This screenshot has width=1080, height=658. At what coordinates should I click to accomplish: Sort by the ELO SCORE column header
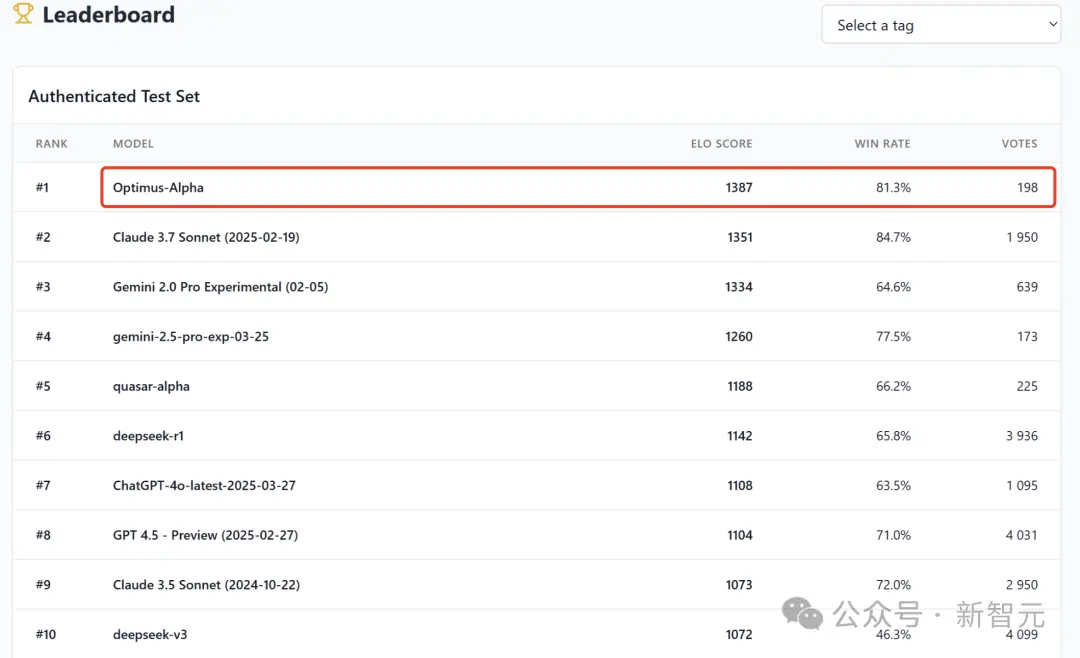pos(721,144)
